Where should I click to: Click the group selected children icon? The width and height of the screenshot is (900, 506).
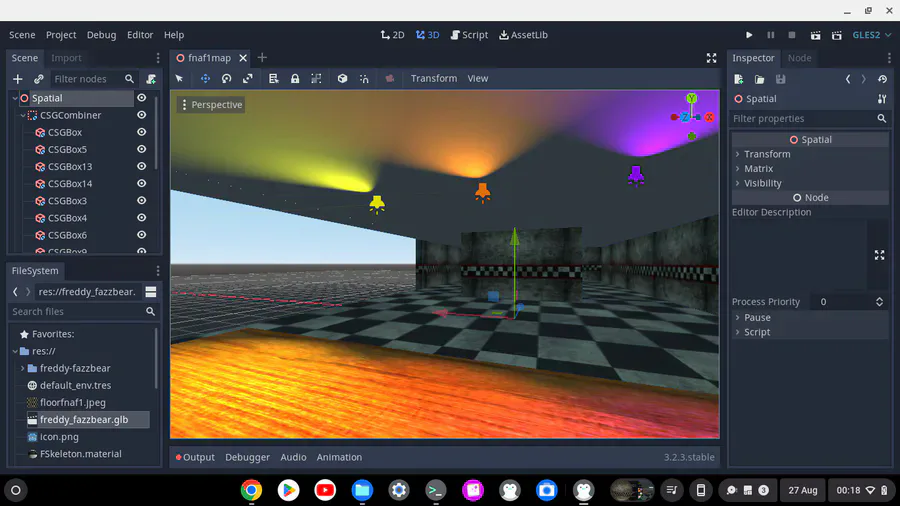(x=316, y=79)
